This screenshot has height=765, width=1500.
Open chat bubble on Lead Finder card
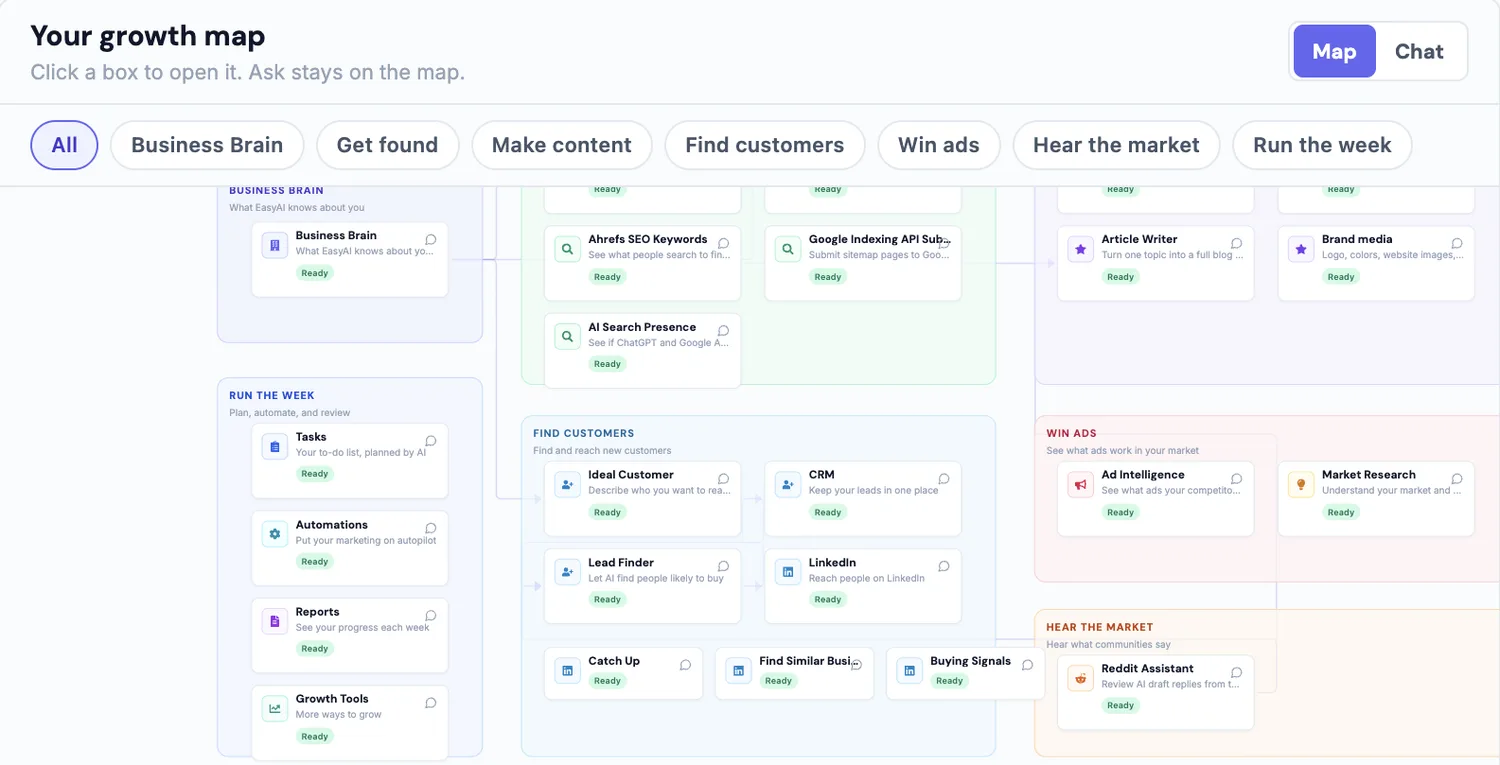point(724,567)
